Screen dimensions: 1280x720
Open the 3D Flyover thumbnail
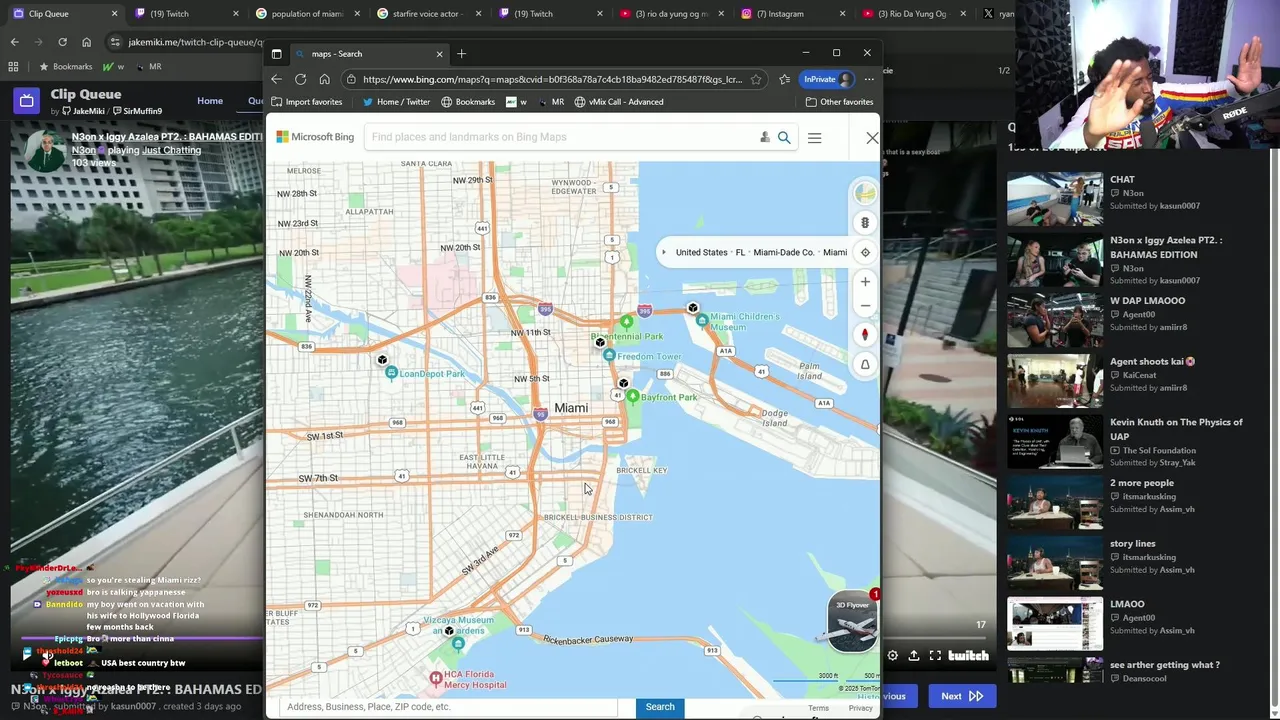[852, 622]
